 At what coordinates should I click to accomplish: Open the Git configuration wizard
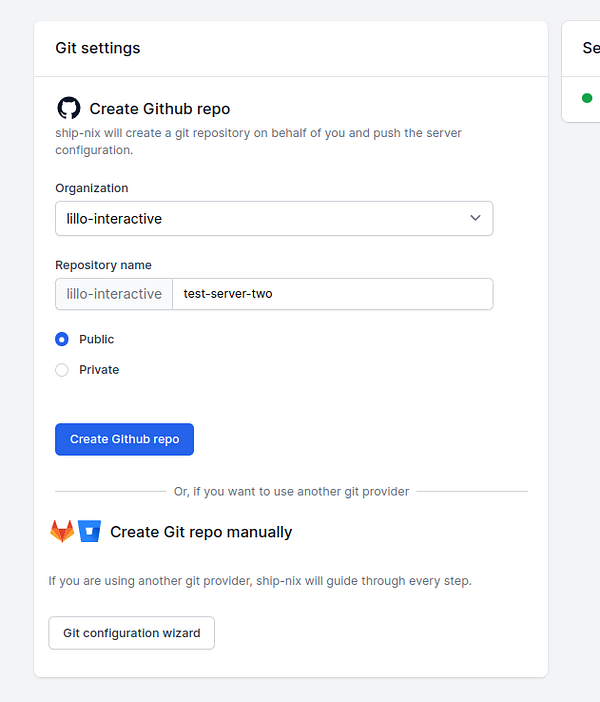pos(132,633)
